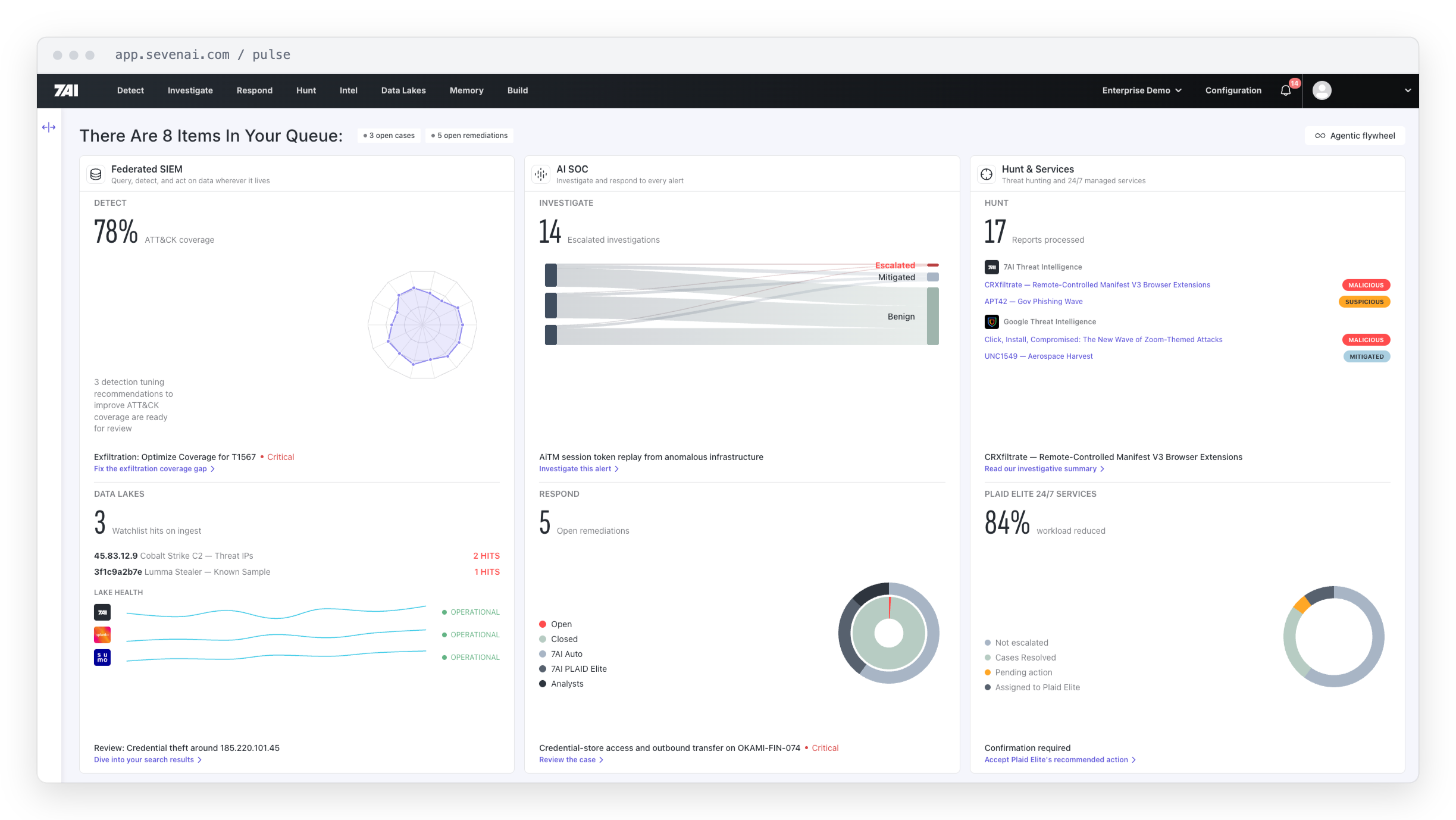Follow Fix the exfiltration coverage gap link
1456x820 pixels.
point(154,469)
